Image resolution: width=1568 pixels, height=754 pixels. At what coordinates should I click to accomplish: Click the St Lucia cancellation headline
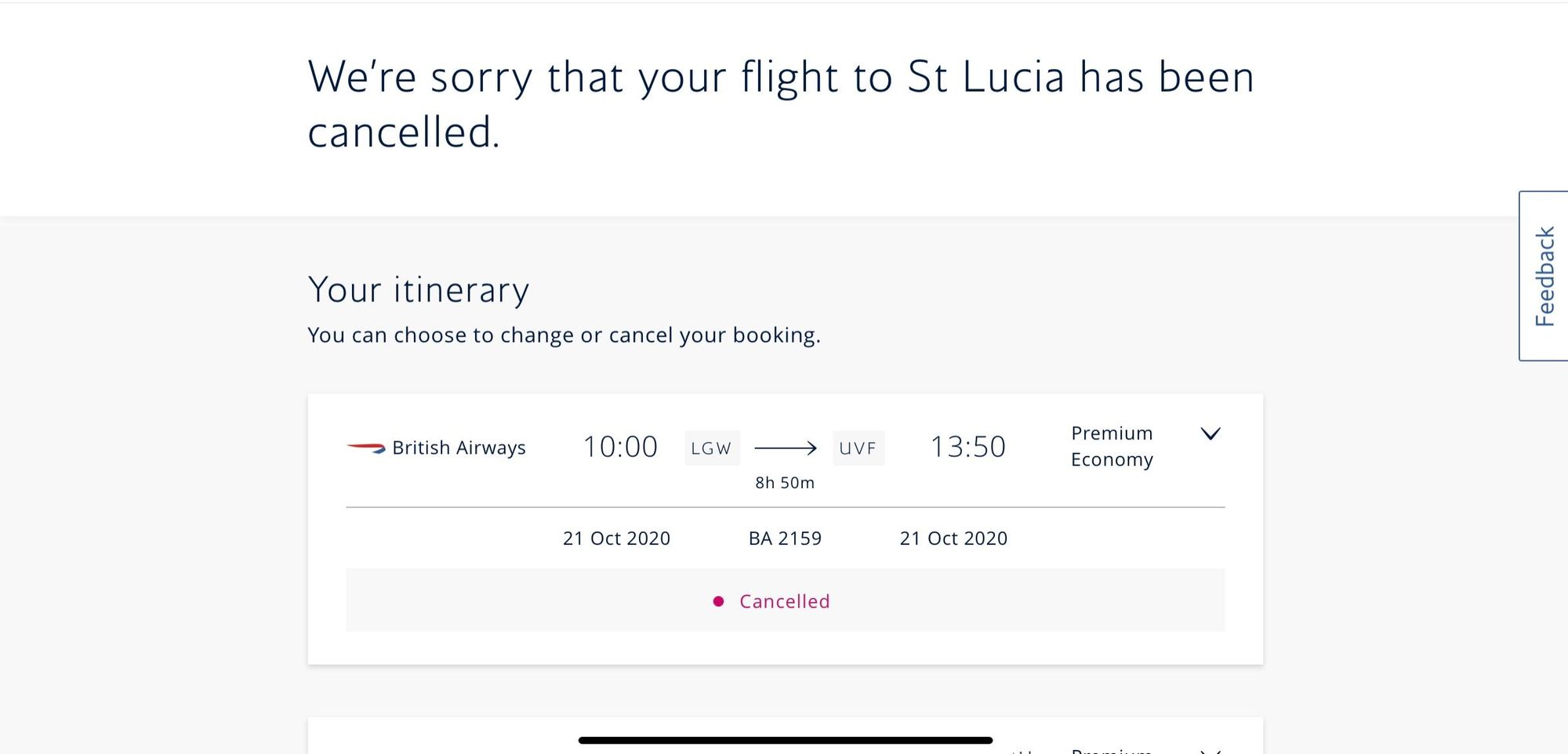[781, 104]
